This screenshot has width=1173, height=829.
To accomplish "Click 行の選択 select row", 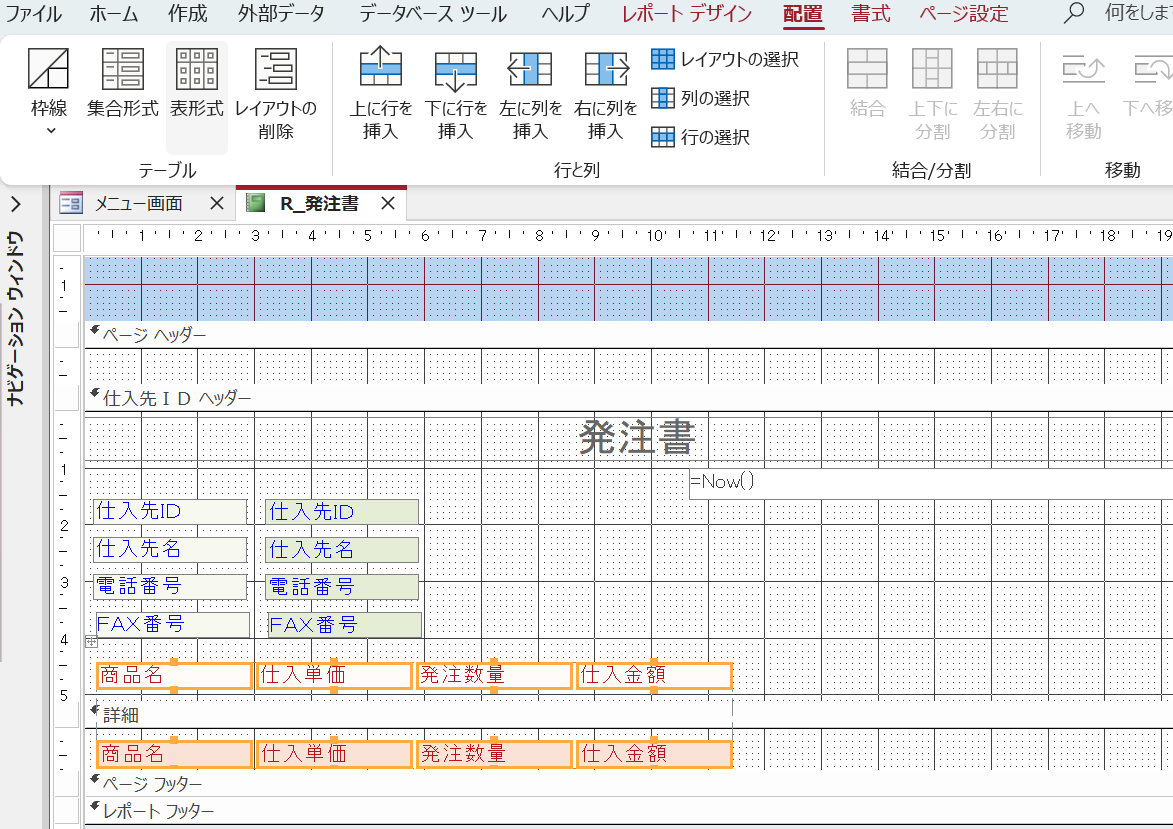I will click(701, 137).
